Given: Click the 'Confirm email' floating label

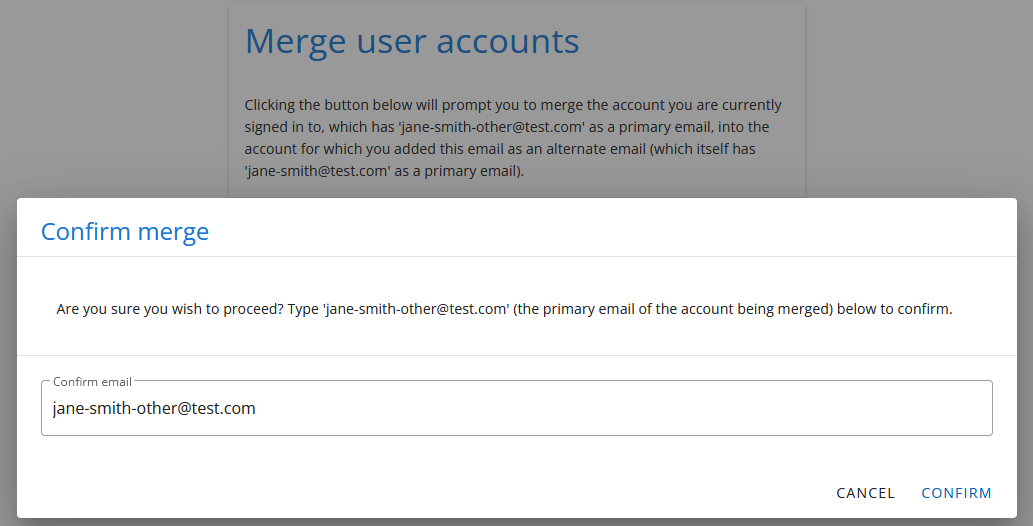Looking at the screenshot, I should (x=92, y=382).
